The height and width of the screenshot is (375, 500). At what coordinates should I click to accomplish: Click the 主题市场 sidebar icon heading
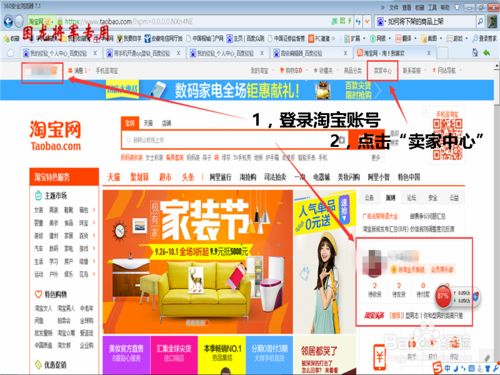pyautogui.click(x=51, y=195)
